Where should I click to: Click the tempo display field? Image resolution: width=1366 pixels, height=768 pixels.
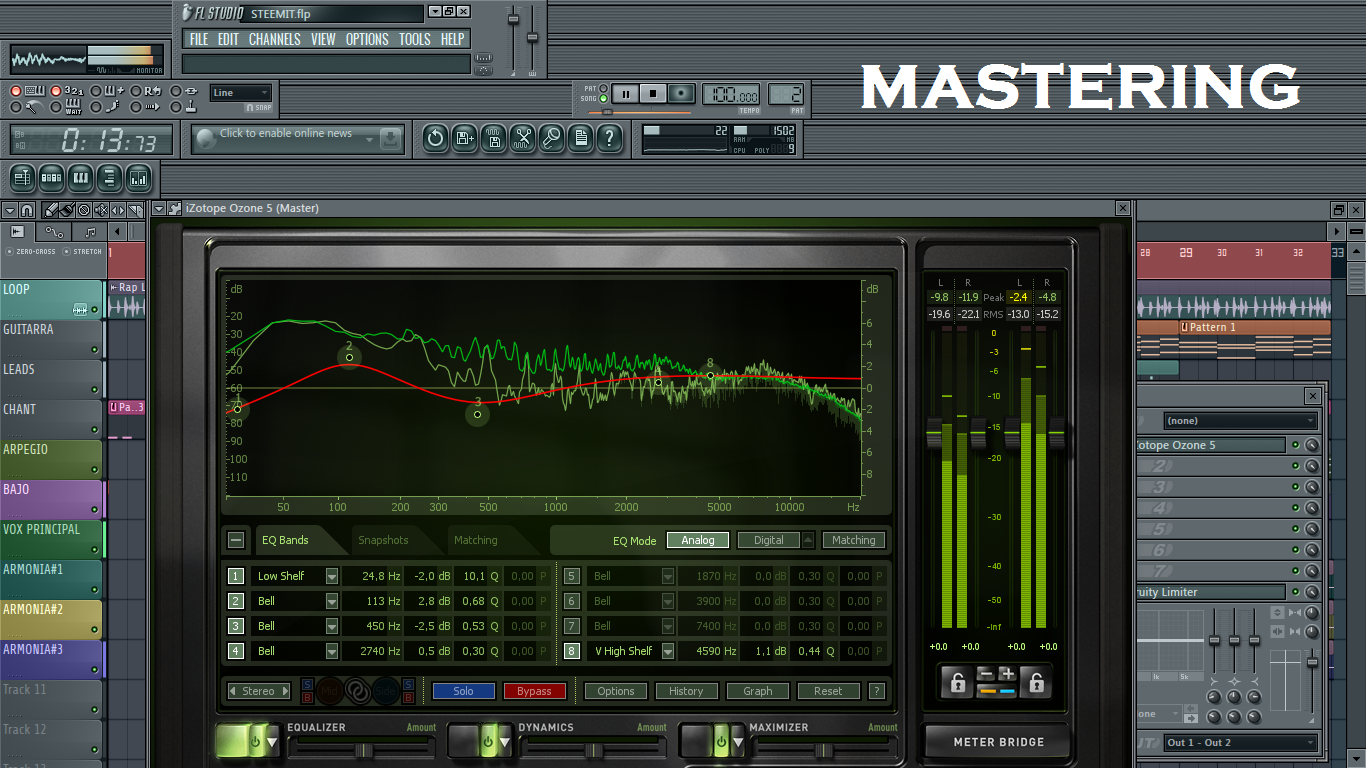point(731,94)
